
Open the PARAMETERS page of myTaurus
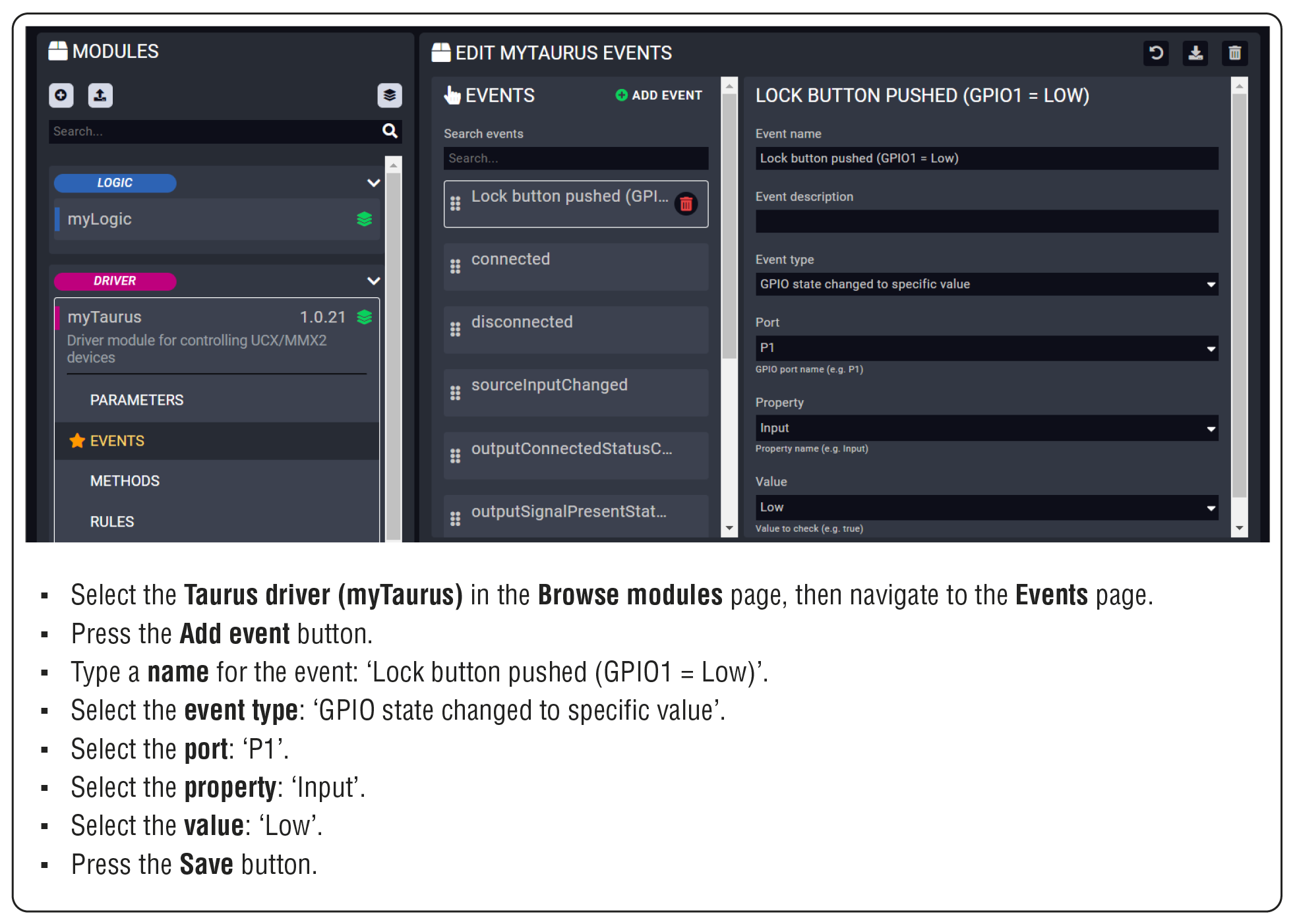(136, 400)
